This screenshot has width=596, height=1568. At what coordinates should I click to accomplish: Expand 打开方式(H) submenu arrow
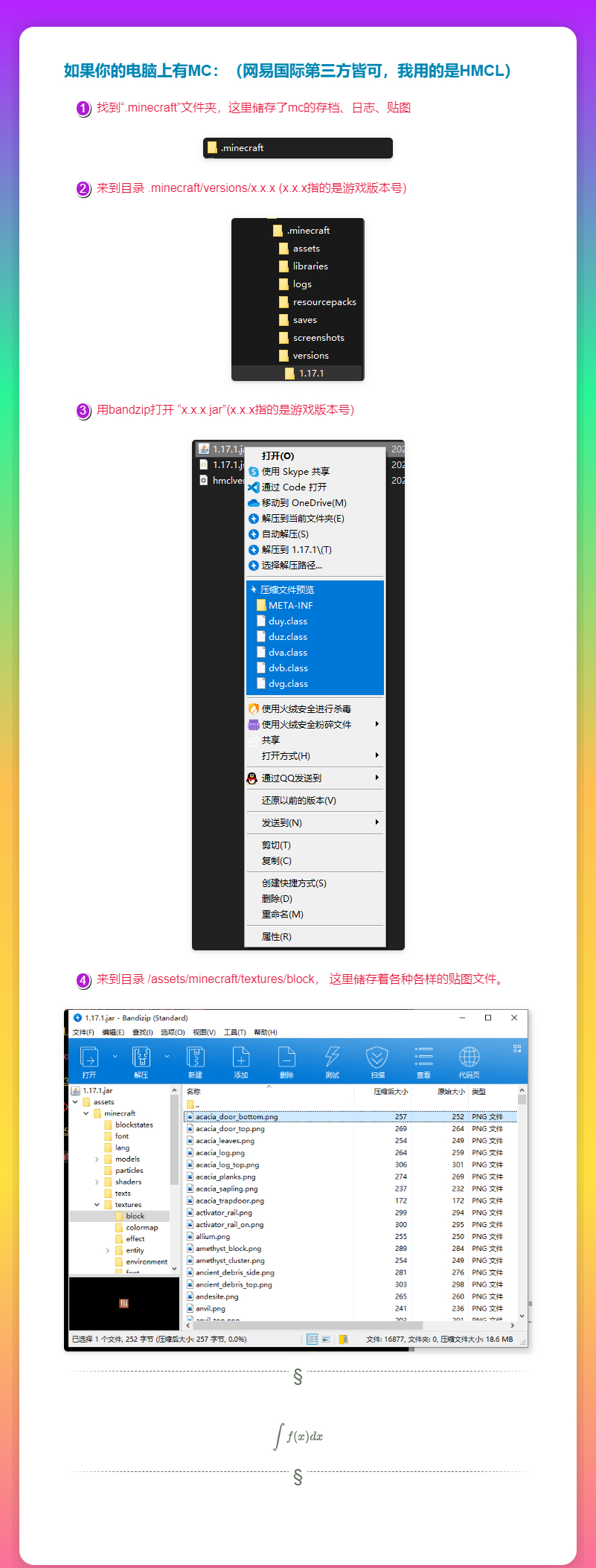377,755
